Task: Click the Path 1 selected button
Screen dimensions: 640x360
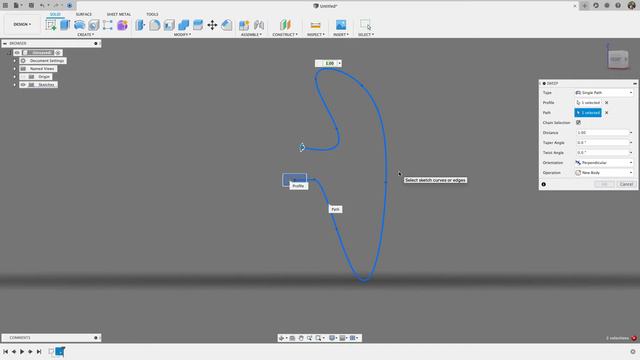Action: pyautogui.click(x=588, y=113)
